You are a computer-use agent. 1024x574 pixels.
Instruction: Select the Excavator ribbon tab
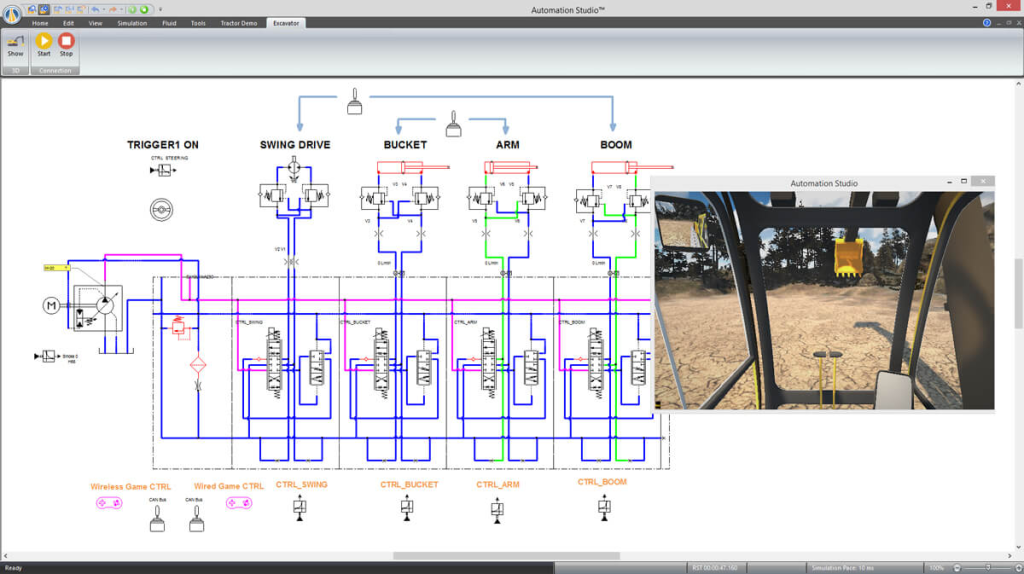(x=286, y=23)
